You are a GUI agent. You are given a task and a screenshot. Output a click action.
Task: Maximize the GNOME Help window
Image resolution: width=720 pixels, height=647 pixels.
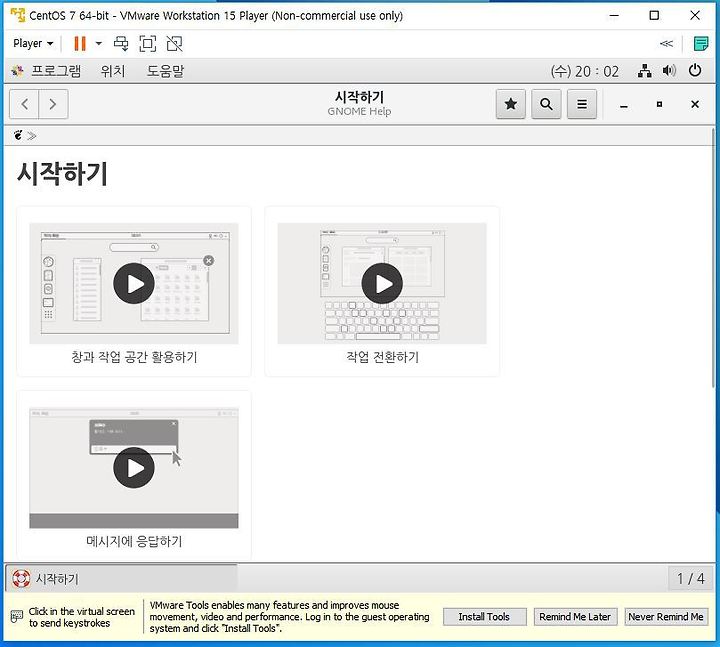coord(659,105)
